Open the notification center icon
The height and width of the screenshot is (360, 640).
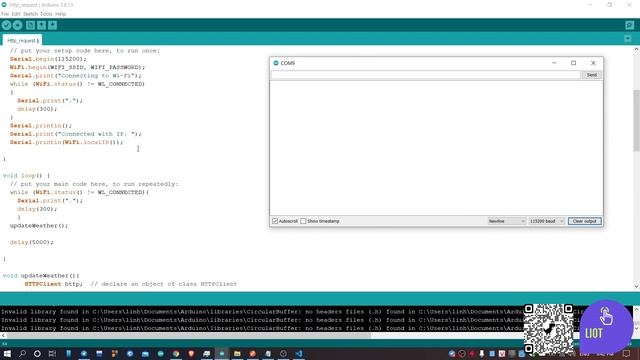626,353
